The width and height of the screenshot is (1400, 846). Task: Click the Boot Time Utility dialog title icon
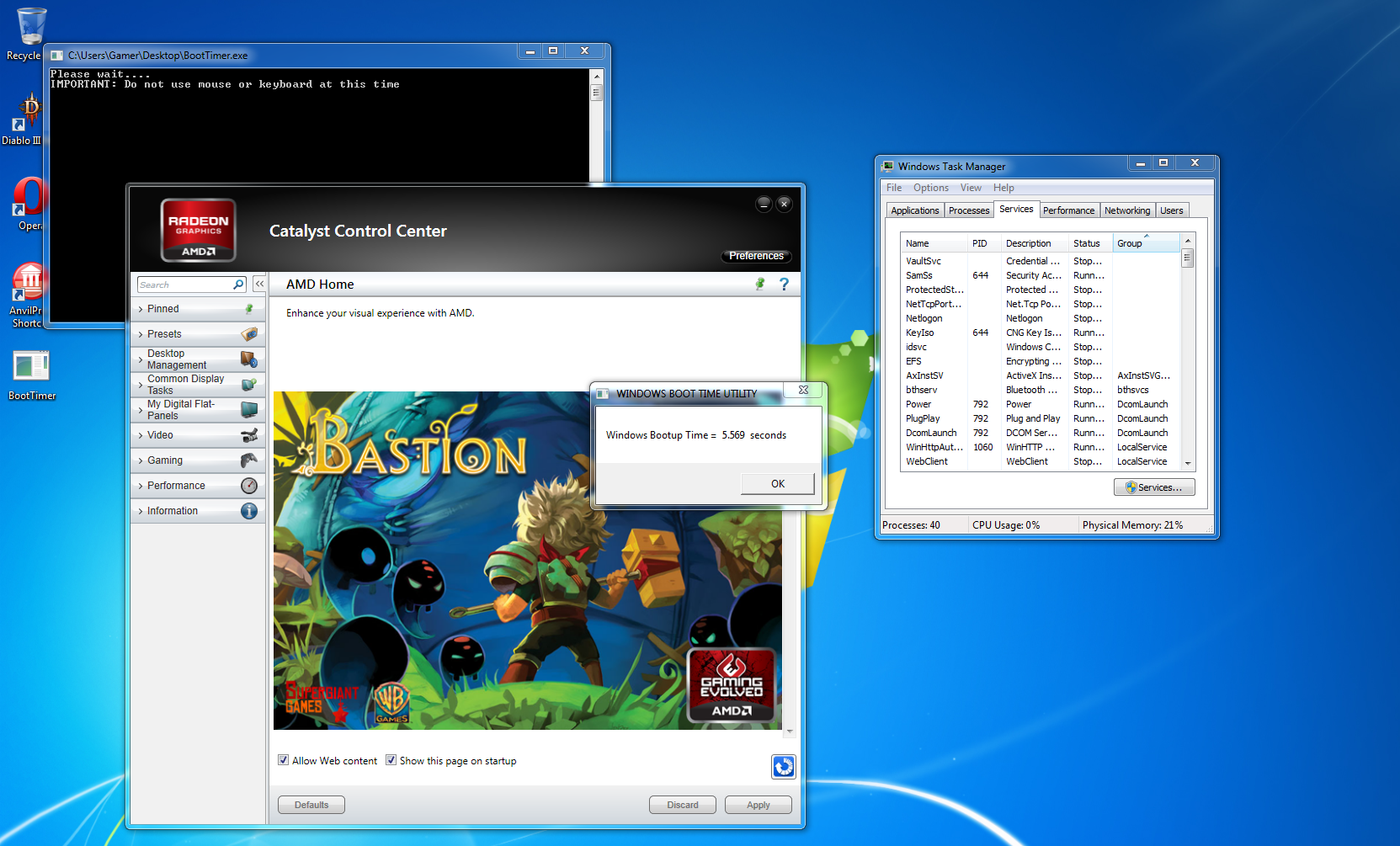(x=603, y=393)
